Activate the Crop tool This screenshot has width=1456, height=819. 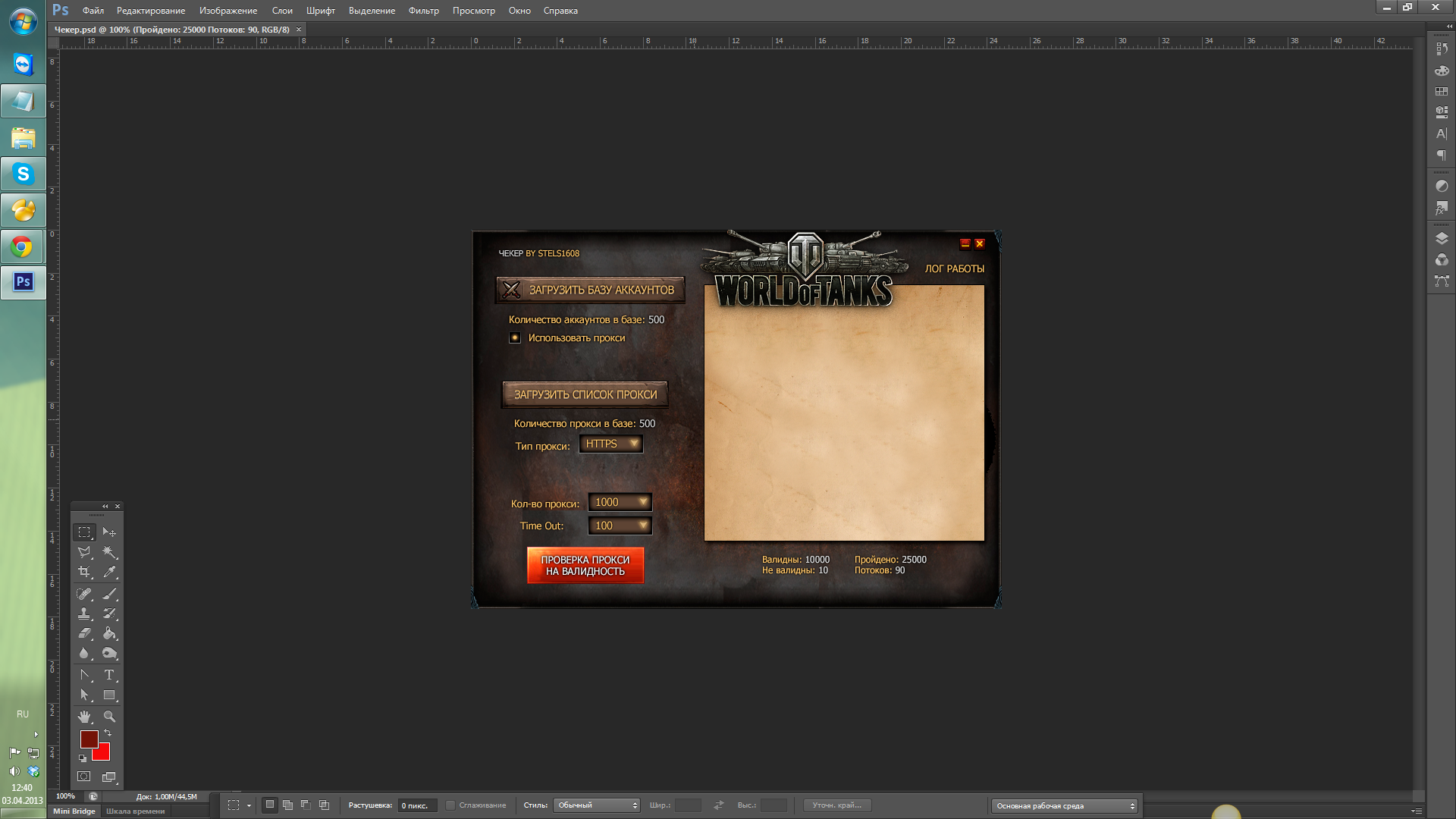[84, 572]
